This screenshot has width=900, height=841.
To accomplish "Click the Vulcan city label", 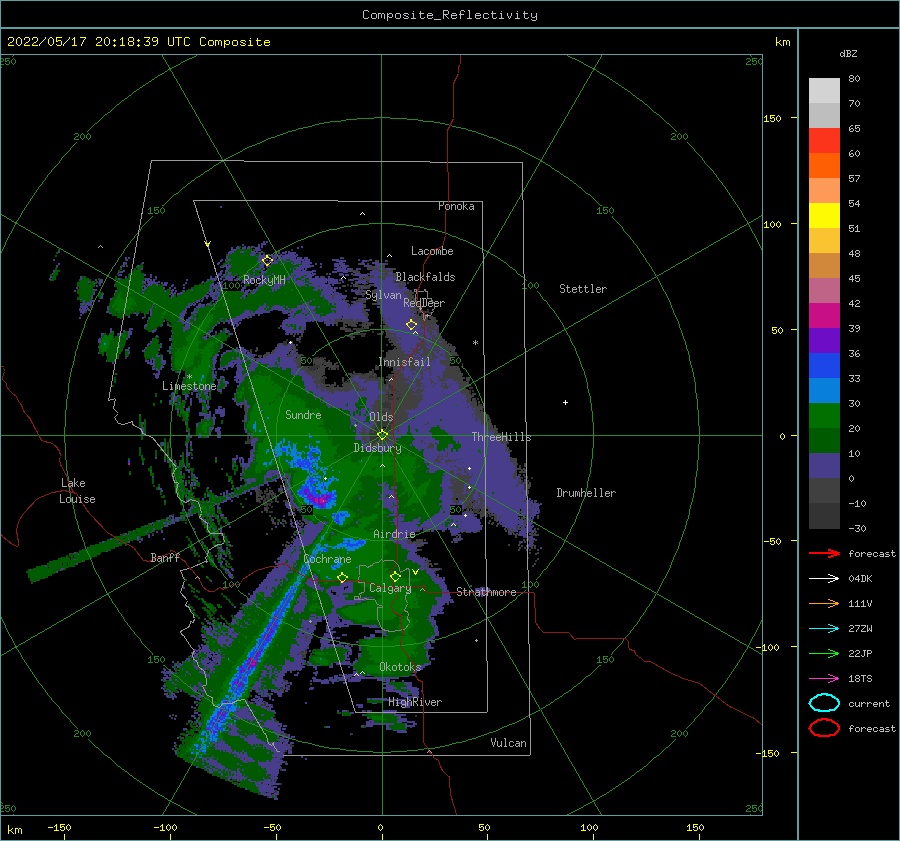I will click(509, 743).
